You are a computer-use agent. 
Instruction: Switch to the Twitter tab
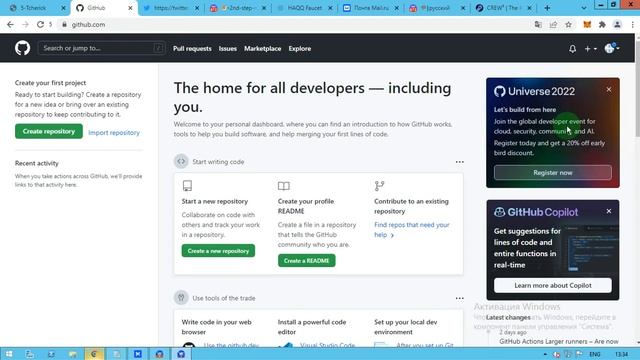tap(171, 8)
